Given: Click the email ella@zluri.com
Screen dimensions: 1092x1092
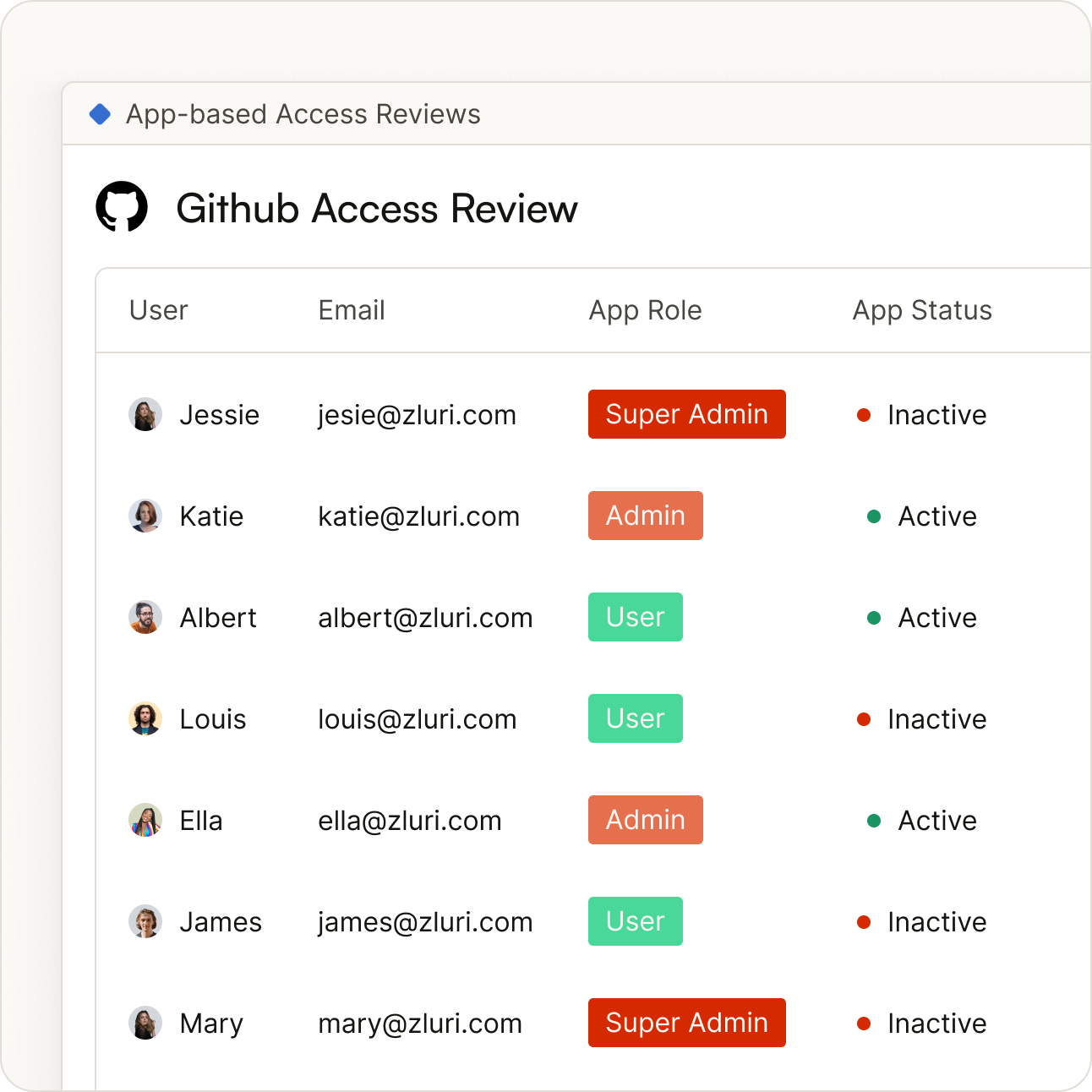Looking at the screenshot, I should pos(410,821).
